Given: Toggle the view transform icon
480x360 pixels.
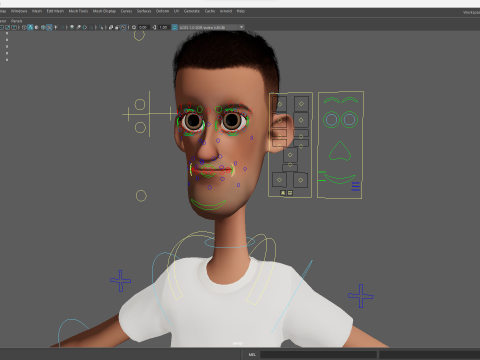Looking at the screenshot, I should pos(174,27).
